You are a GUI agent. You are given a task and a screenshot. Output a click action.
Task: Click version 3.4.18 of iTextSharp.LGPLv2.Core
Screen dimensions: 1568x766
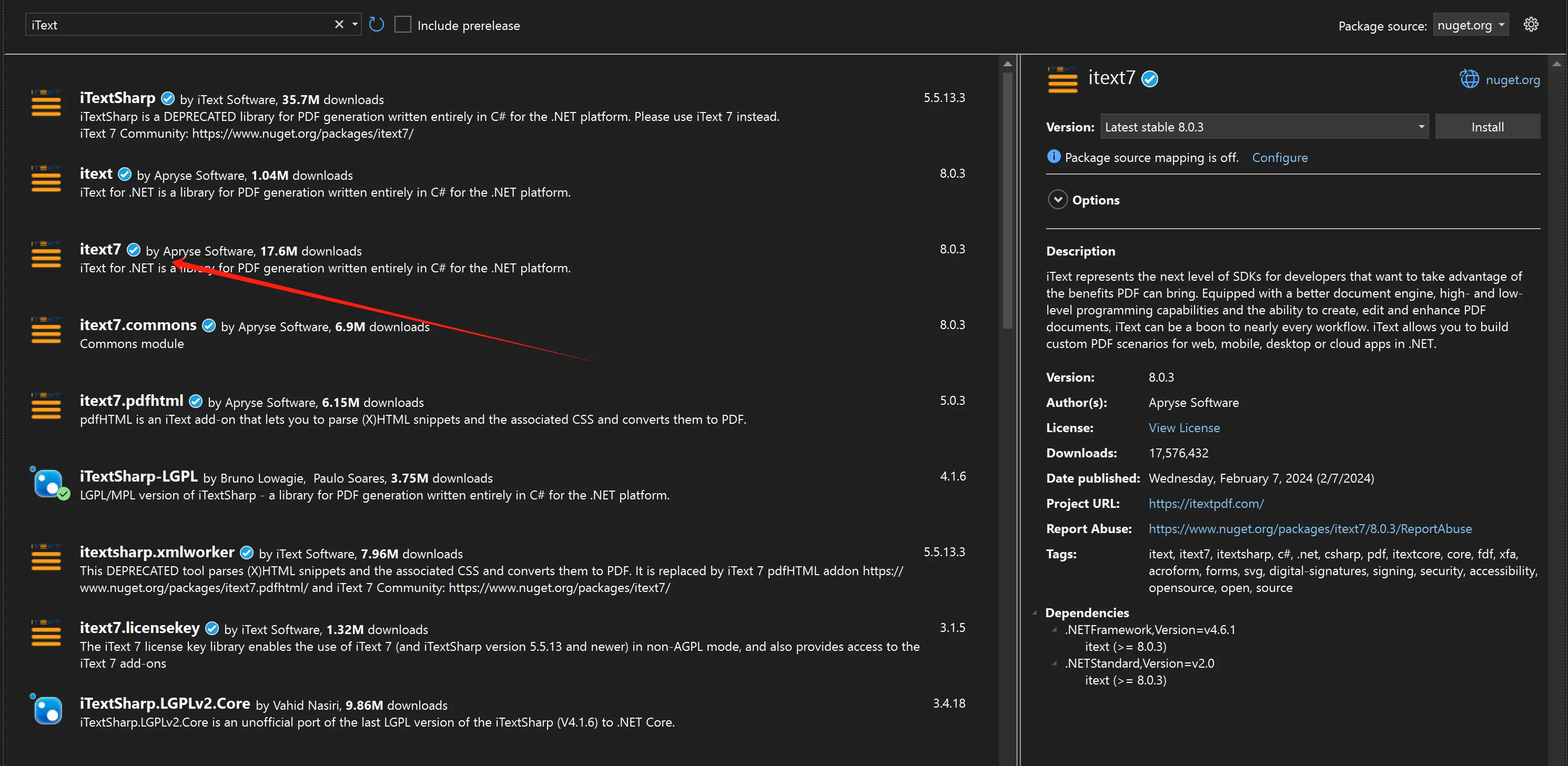coord(949,703)
